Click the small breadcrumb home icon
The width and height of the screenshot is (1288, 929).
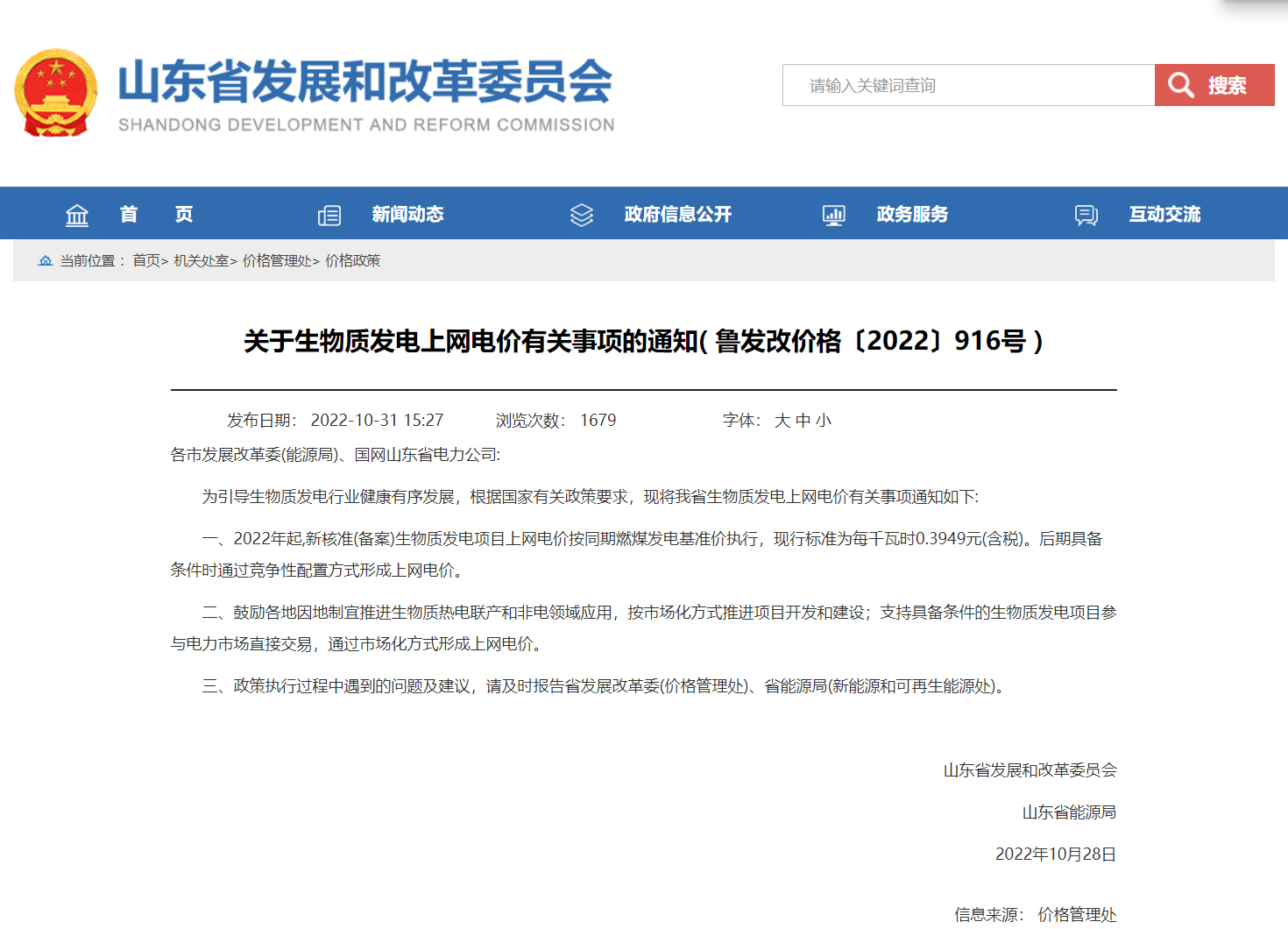46,260
